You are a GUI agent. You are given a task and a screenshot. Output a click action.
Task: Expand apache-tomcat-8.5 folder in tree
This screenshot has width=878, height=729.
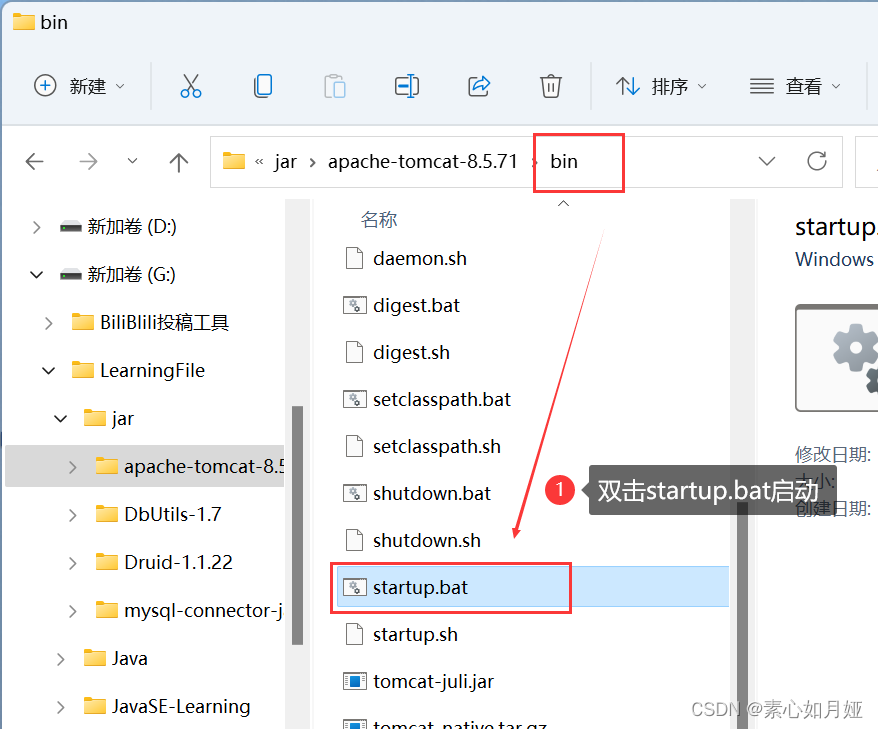click(x=73, y=467)
